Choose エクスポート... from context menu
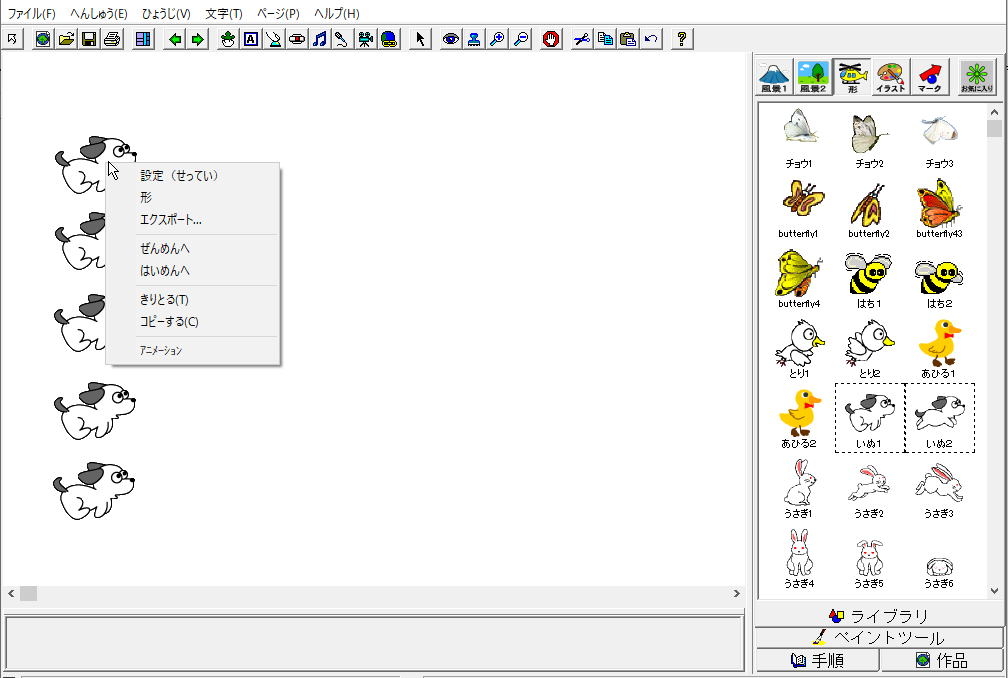 point(170,220)
